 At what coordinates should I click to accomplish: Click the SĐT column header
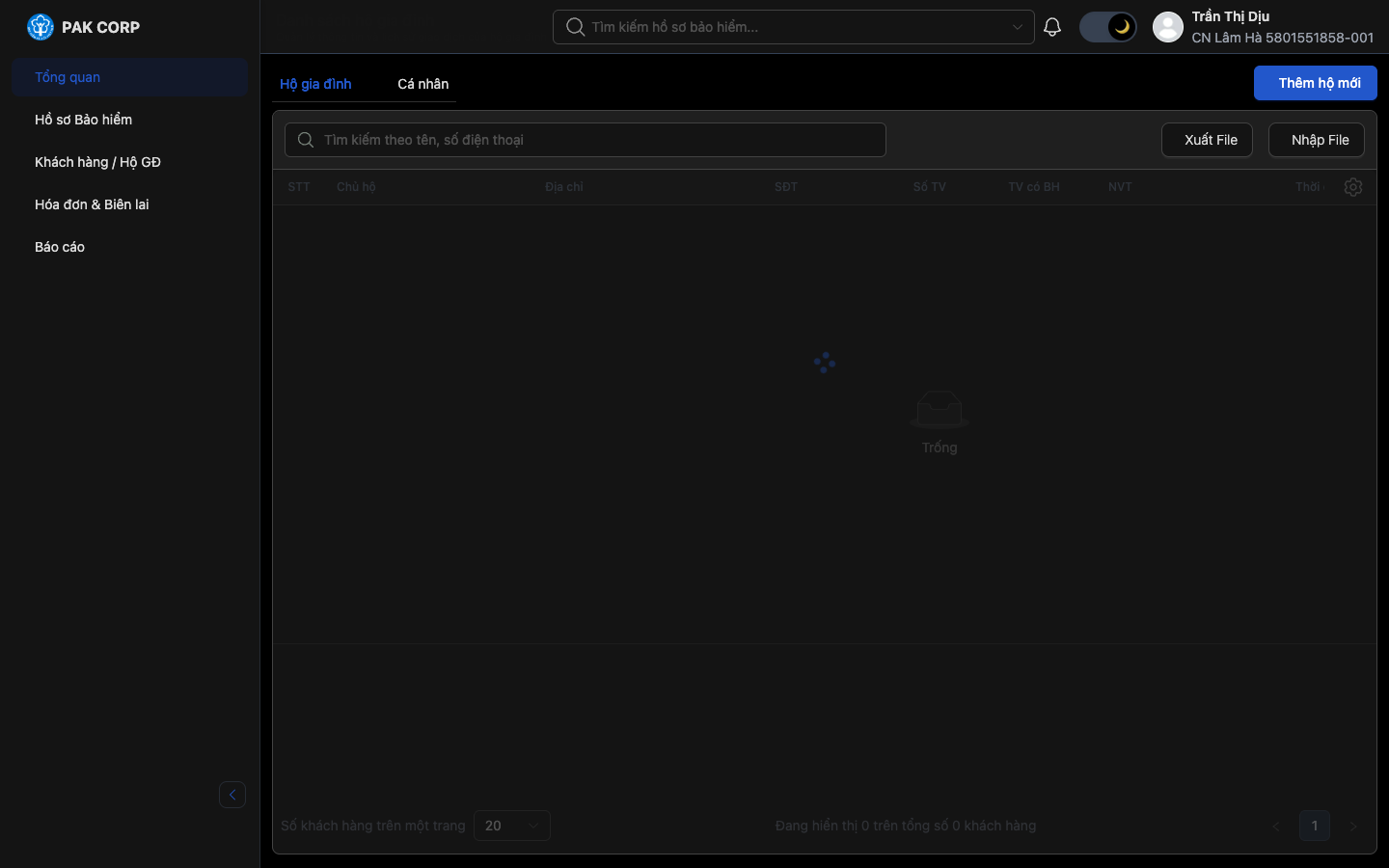tap(786, 187)
